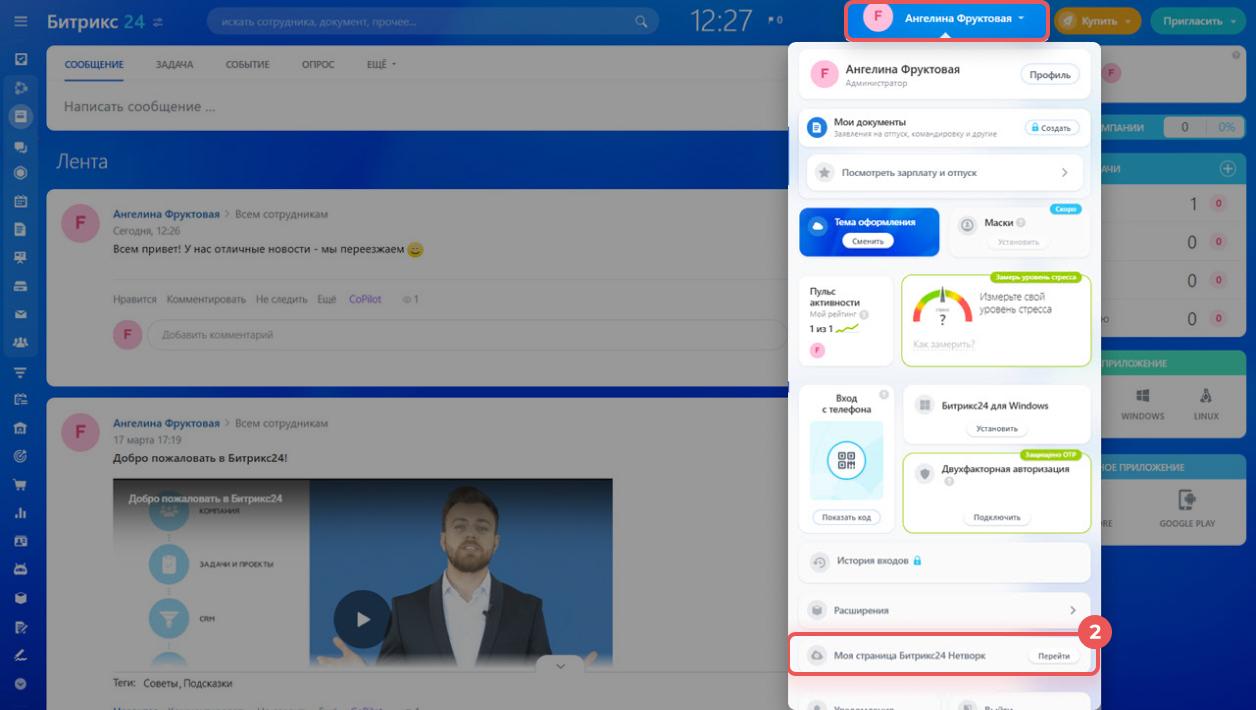Focus the search field in the header
1256x710 pixels.
pos(433,20)
